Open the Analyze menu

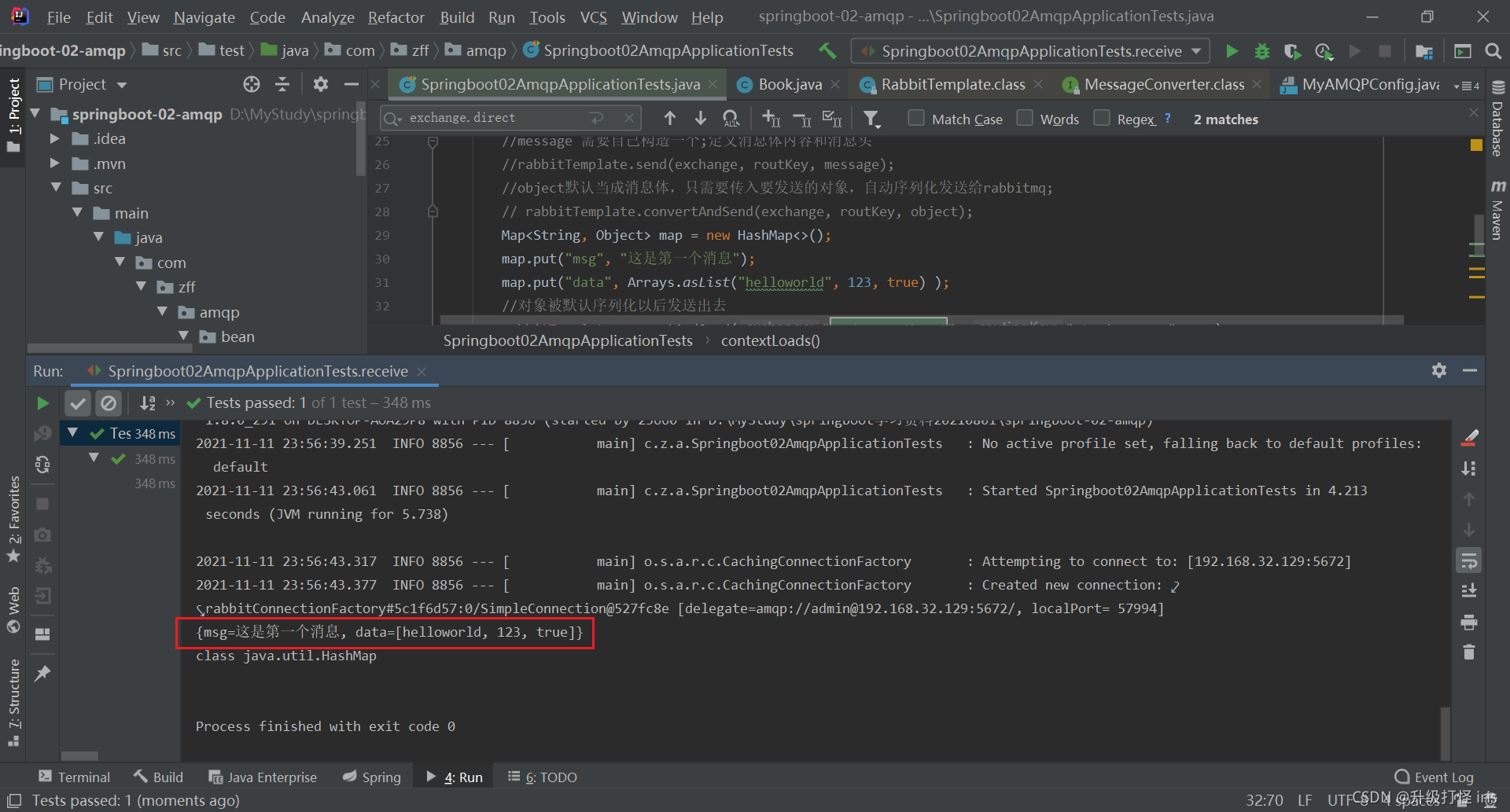(328, 17)
